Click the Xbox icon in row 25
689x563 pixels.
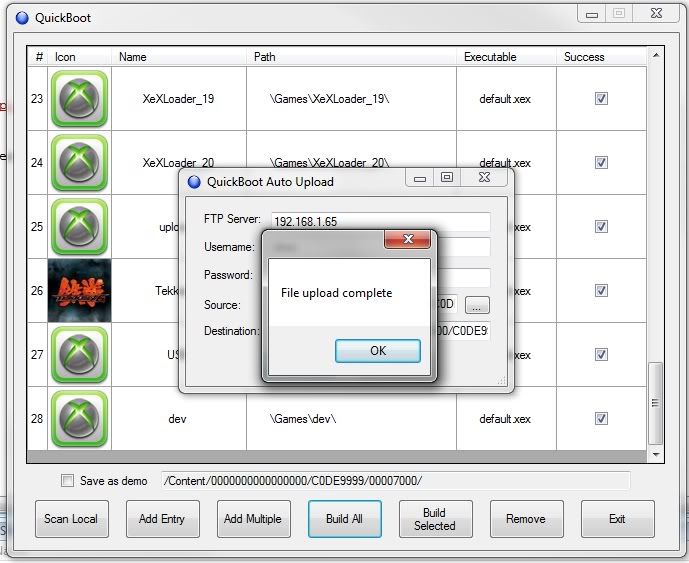click(79, 227)
